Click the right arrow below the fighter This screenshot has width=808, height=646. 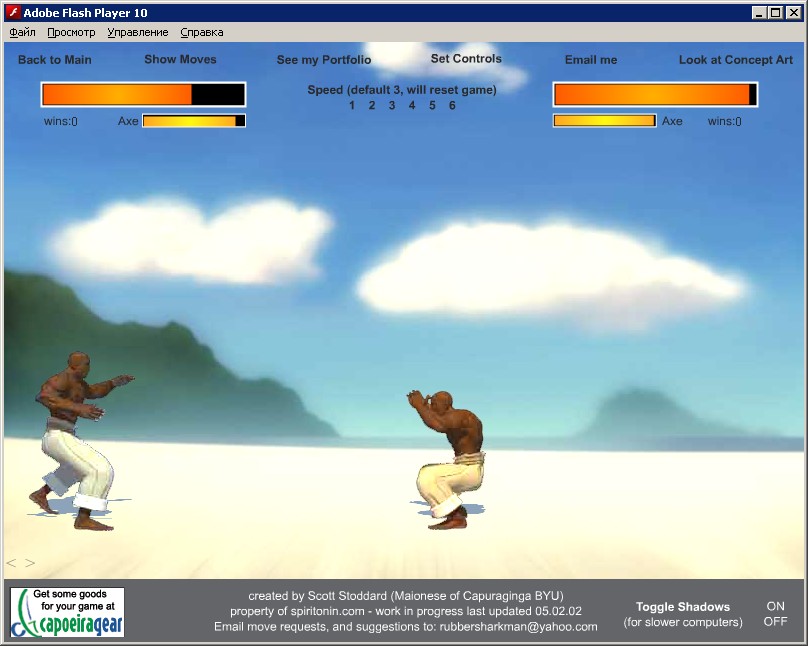pyautogui.click(x=30, y=563)
